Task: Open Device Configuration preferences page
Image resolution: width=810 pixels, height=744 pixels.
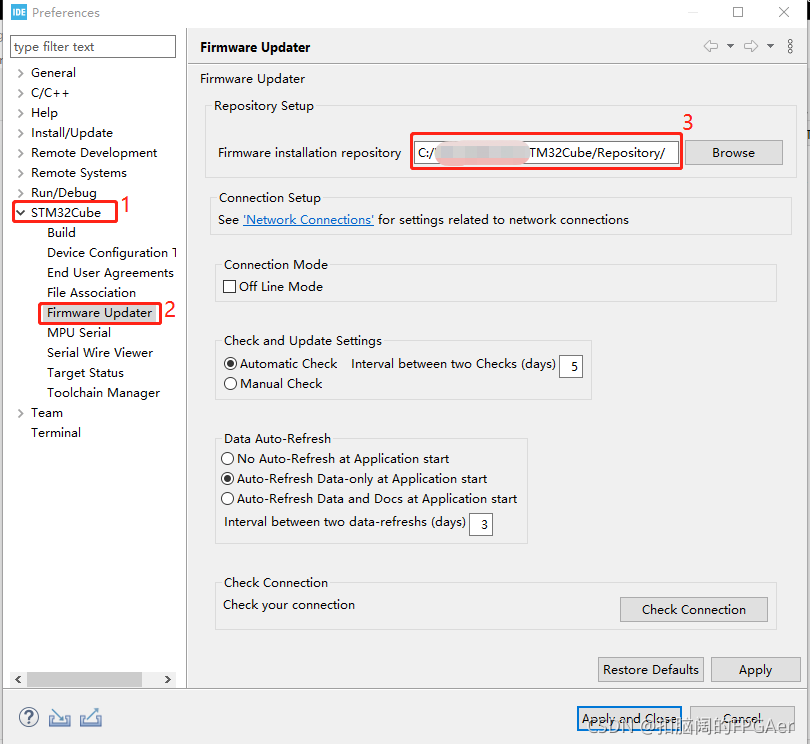Action: coord(112,253)
